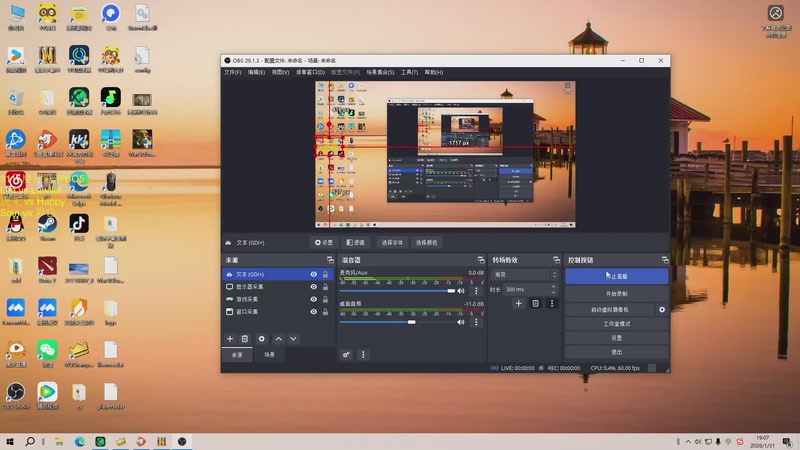Click 选择颜色 in source toolbar
The height and width of the screenshot is (450, 800).
click(427, 243)
